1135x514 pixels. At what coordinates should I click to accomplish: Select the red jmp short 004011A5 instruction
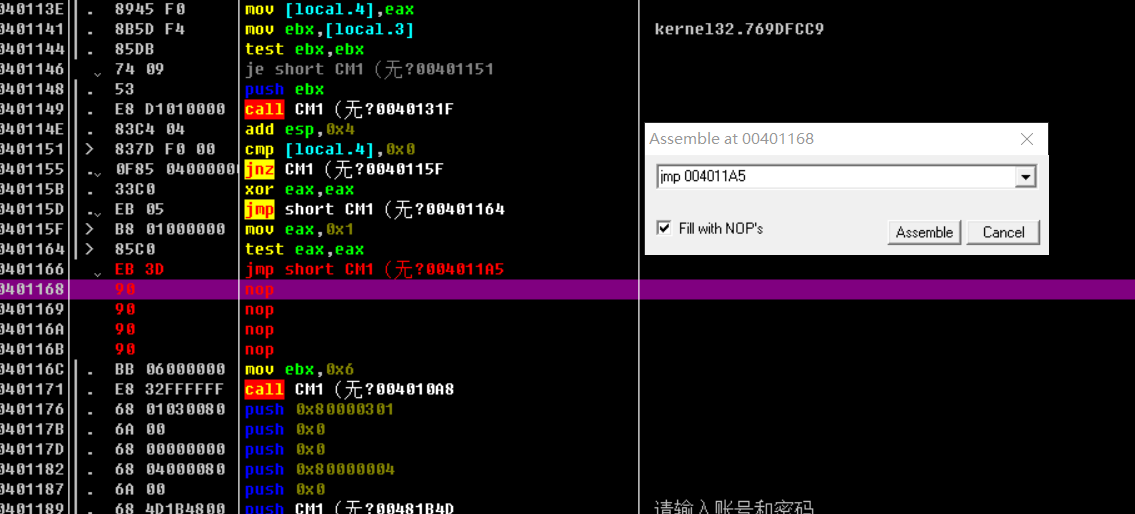point(374,269)
